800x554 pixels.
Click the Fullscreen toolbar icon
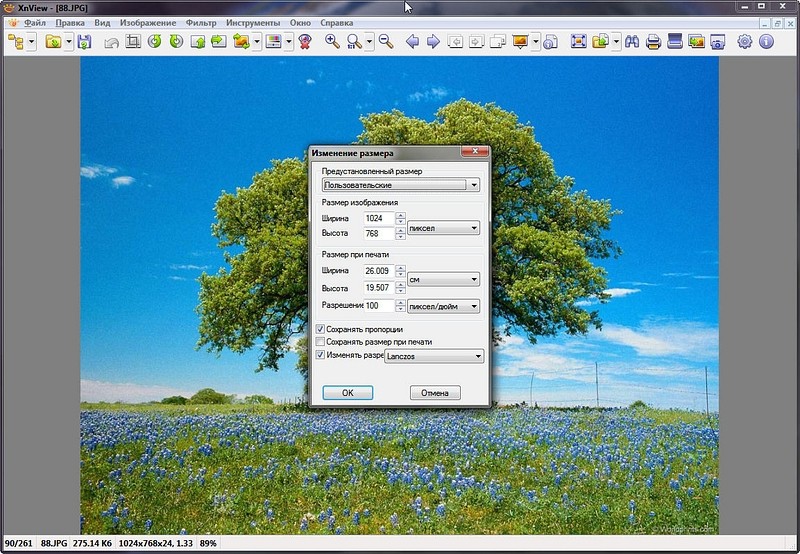[578, 42]
